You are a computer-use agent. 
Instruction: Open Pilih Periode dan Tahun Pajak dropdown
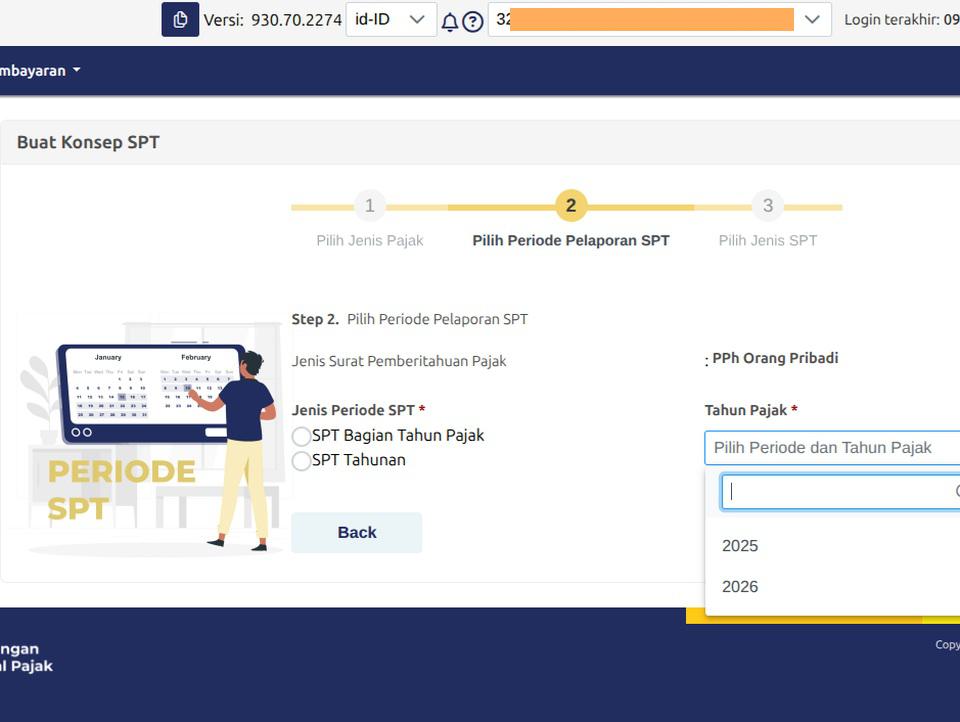[832, 448]
